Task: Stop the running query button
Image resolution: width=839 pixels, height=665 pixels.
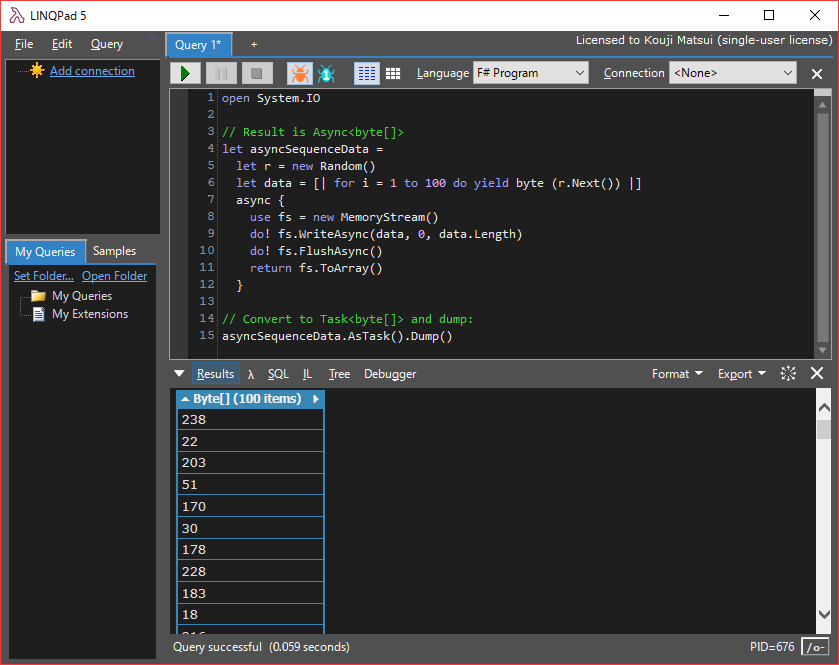Action: click(x=257, y=73)
